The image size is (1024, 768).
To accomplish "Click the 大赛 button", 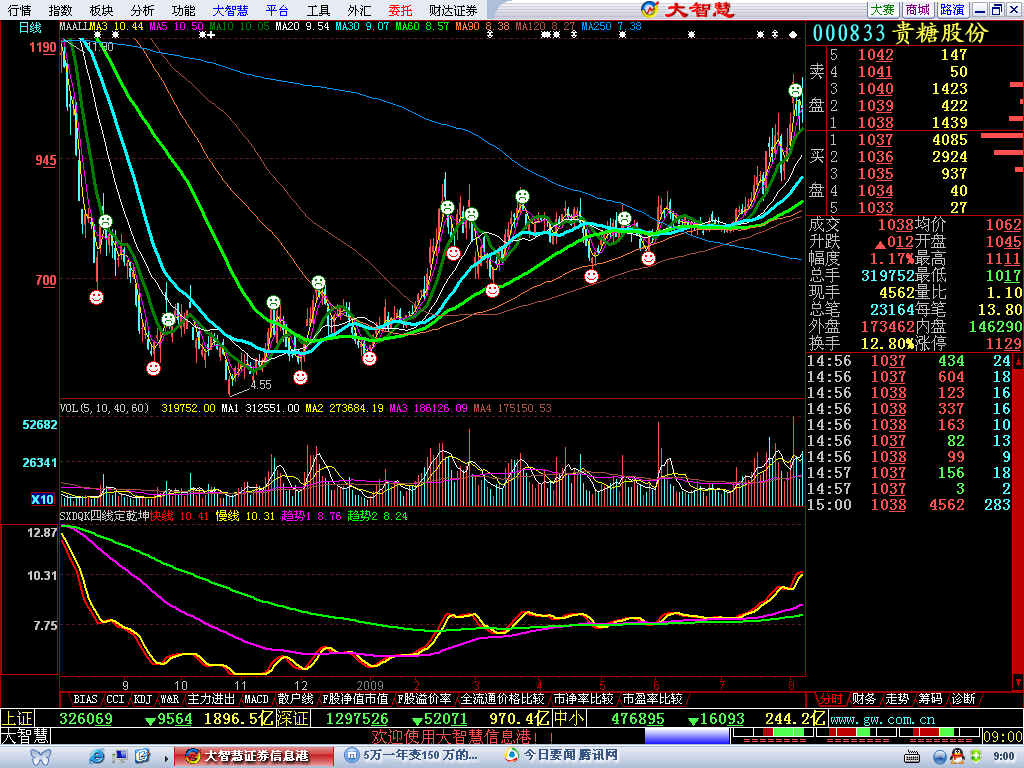I will [x=883, y=10].
